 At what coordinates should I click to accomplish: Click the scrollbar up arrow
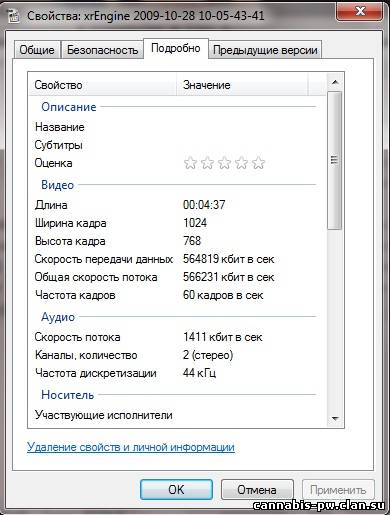(335, 82)
